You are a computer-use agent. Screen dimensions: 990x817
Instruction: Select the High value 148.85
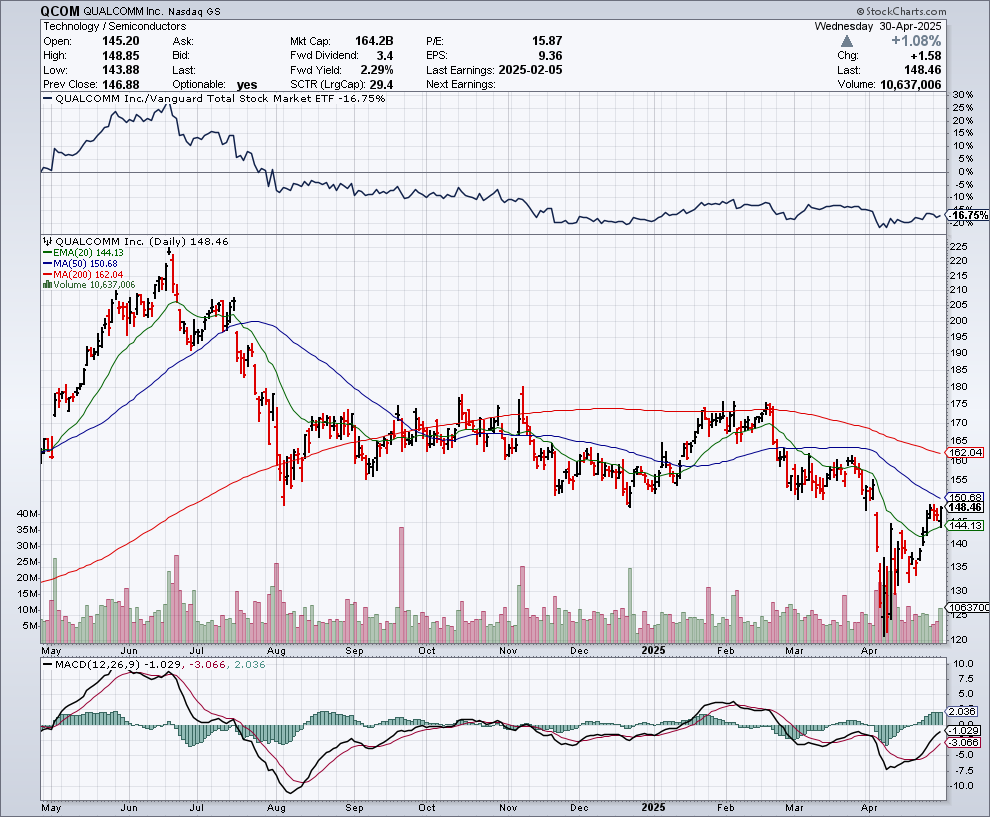[121, 56]
